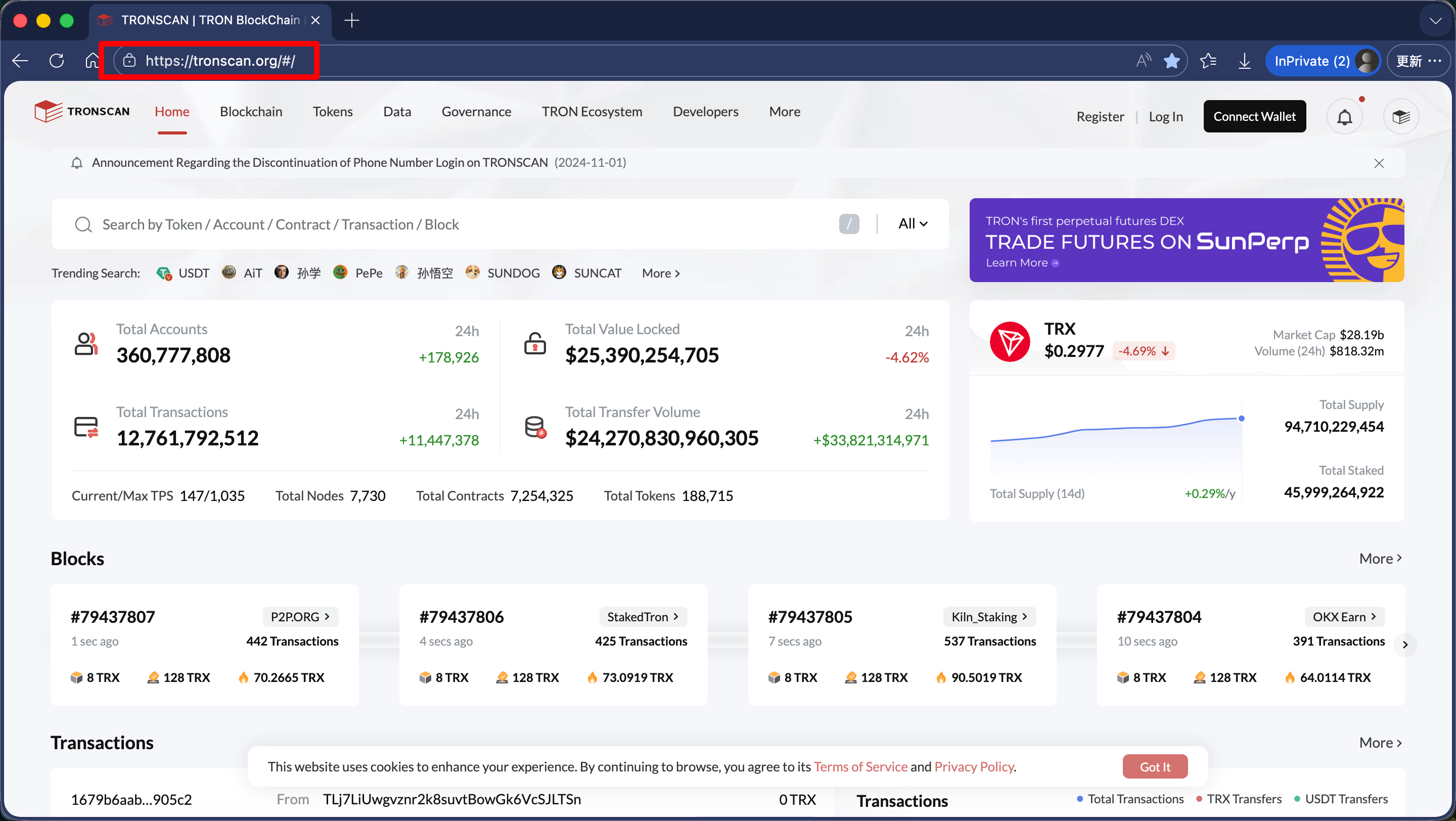Click the Total Transfer Volume coins icon

(x=535, y=427)
